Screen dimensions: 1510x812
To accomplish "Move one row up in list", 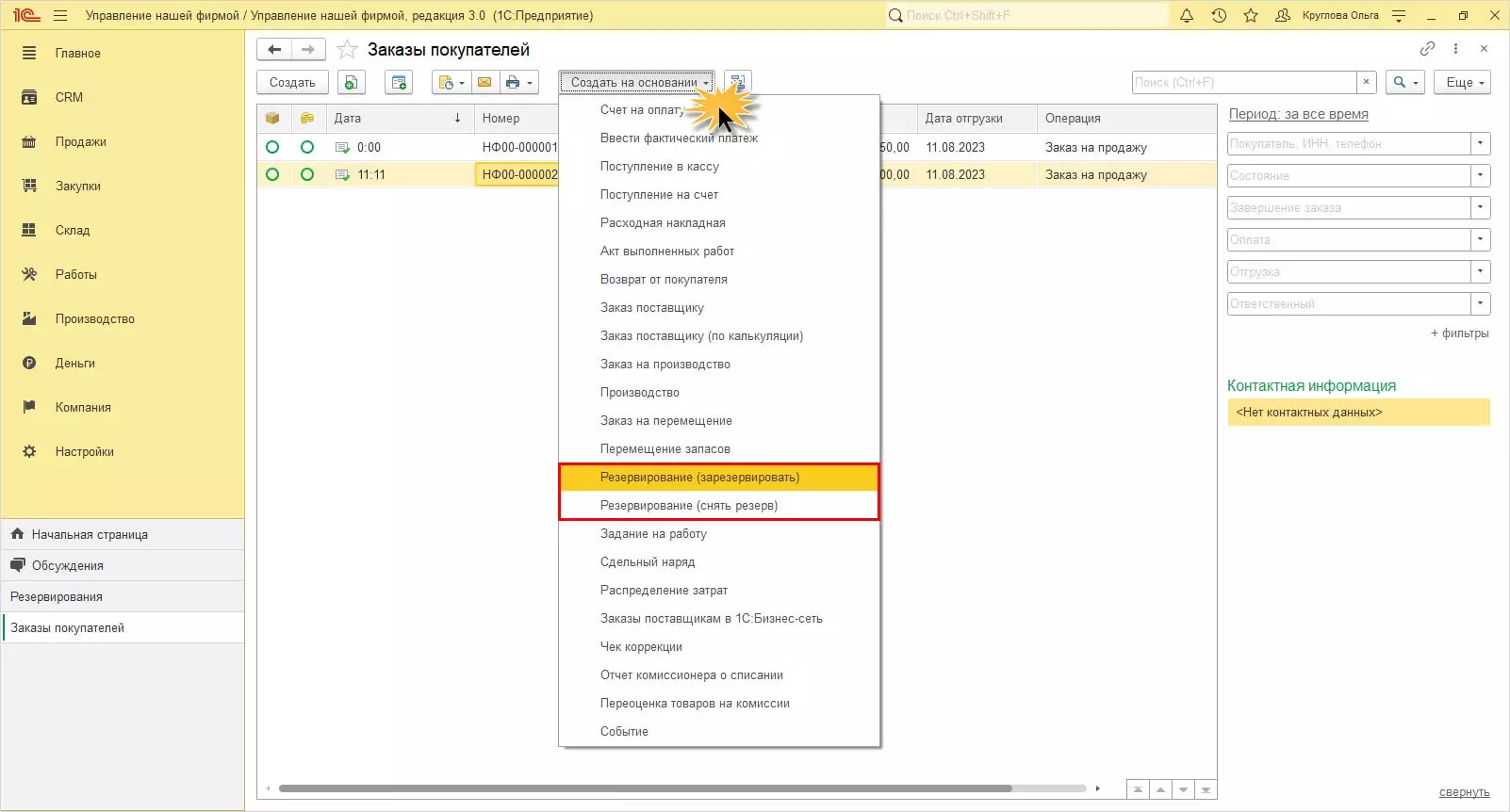I will pyautogui.click(x=1160, y=789).
